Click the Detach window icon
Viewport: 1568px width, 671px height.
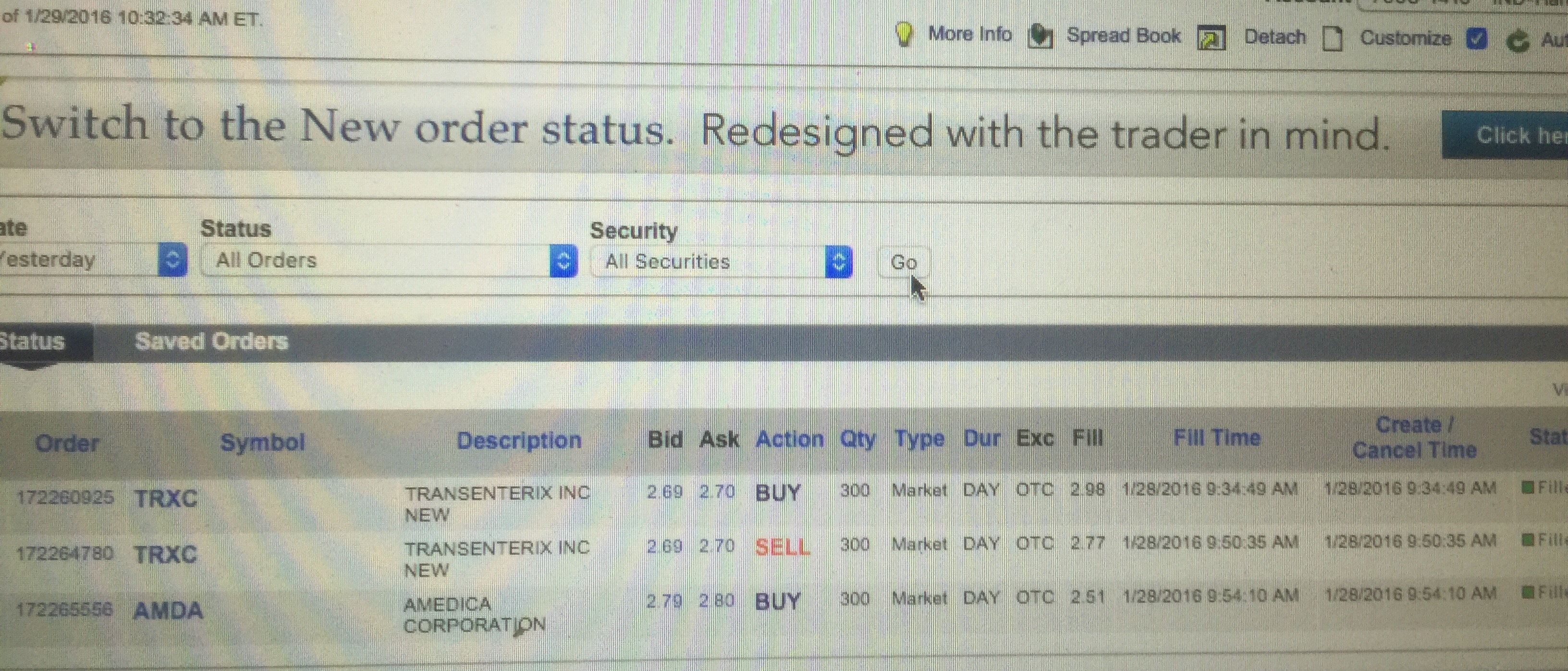coord(1211,38)
